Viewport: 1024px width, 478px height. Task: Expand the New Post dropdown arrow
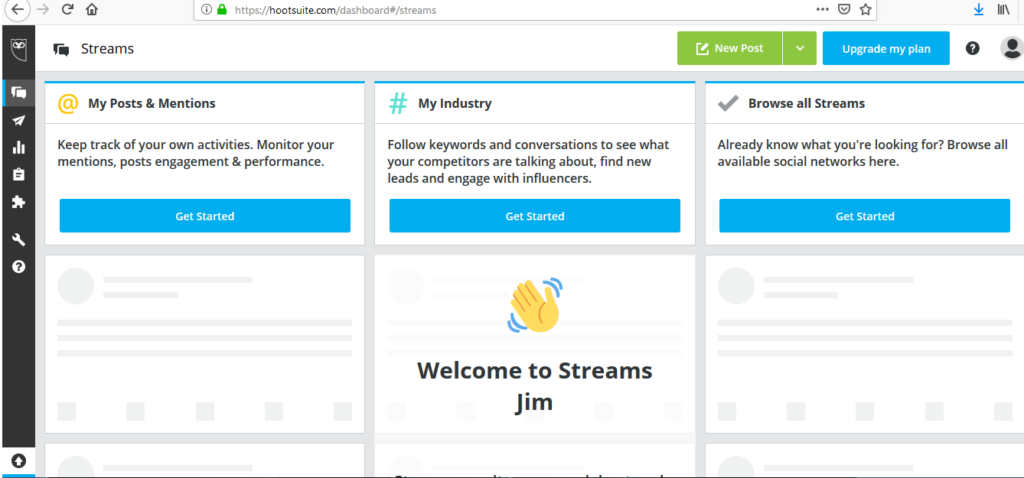click(x=799, y=48)
